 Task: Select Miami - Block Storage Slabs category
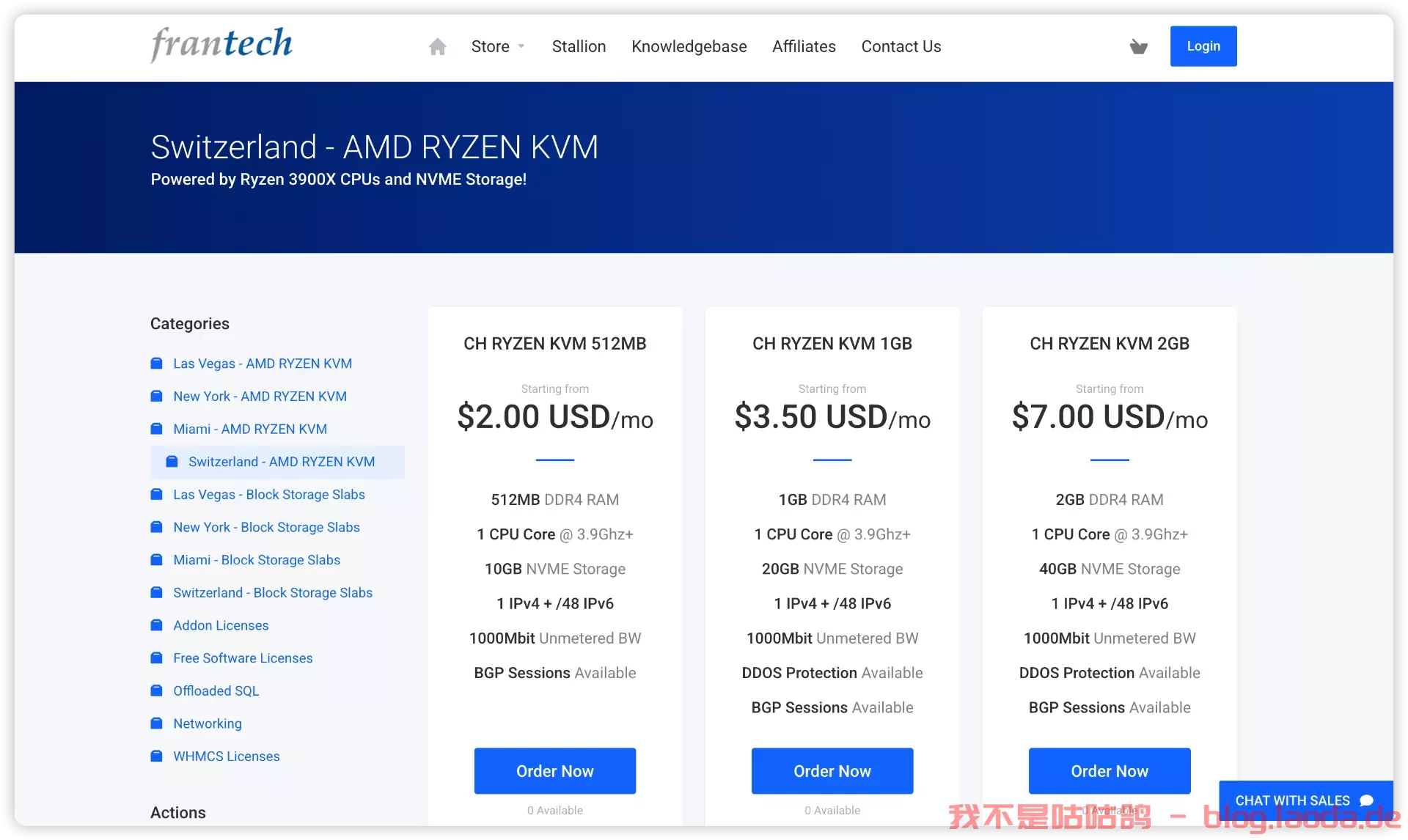click(257, 560)
